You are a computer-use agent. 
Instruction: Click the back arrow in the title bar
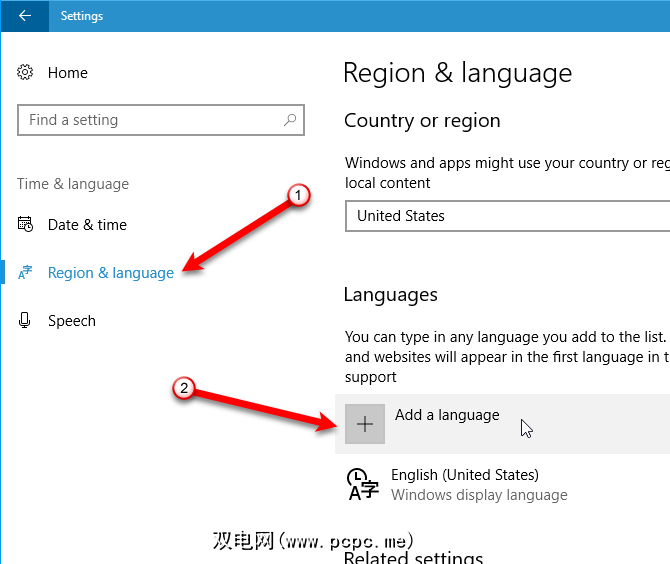(25, 16)
